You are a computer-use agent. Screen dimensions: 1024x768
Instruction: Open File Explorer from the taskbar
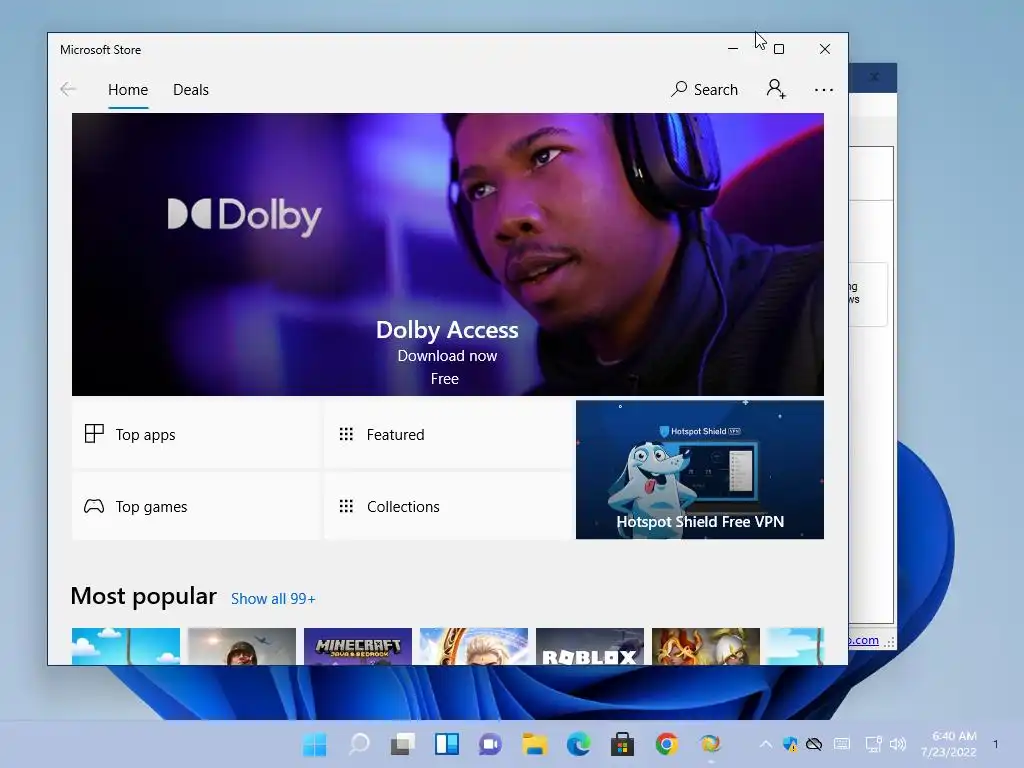coord(534,744)
